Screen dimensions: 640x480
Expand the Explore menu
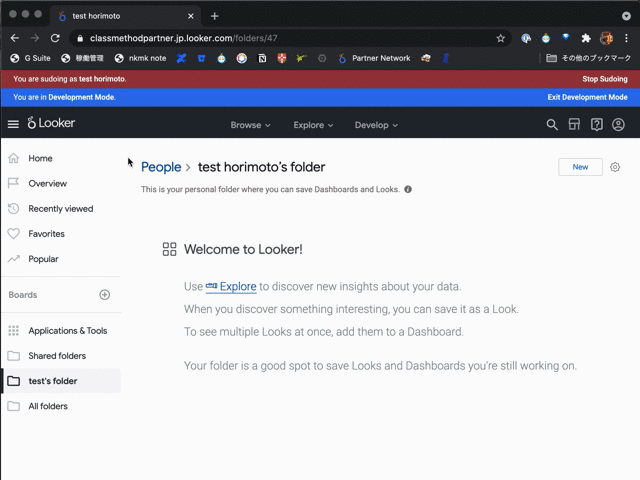tap(313, 125)
